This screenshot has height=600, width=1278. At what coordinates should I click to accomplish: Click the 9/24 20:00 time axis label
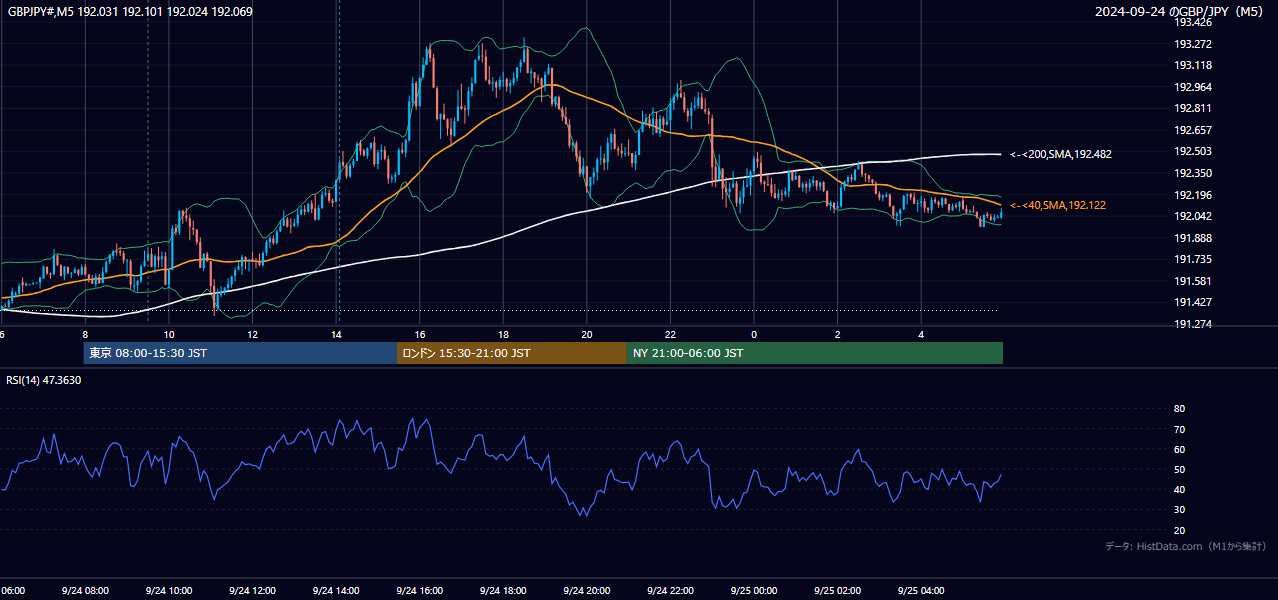(x=587, y=591)
